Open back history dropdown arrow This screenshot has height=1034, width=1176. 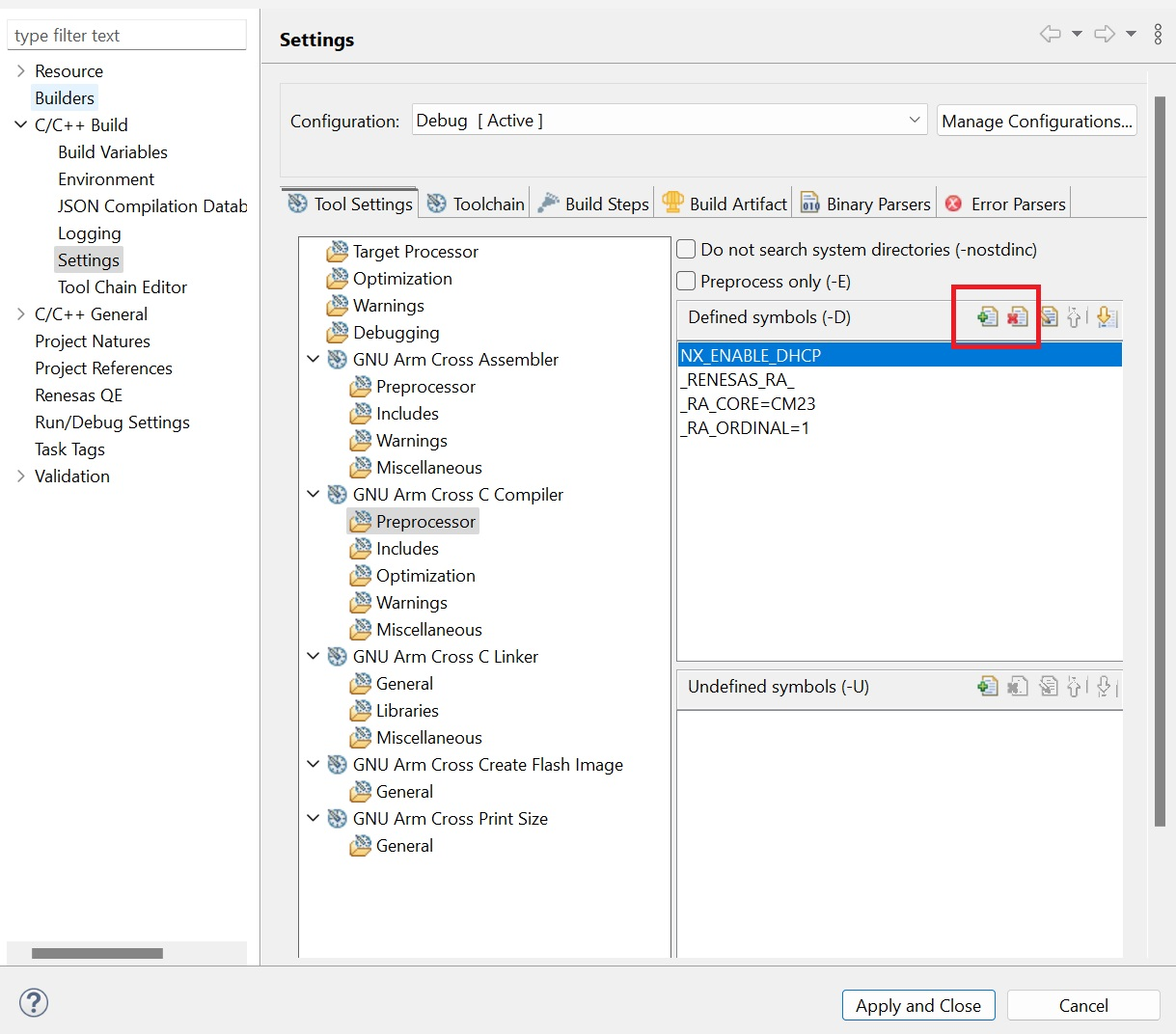click(1077, 35)
